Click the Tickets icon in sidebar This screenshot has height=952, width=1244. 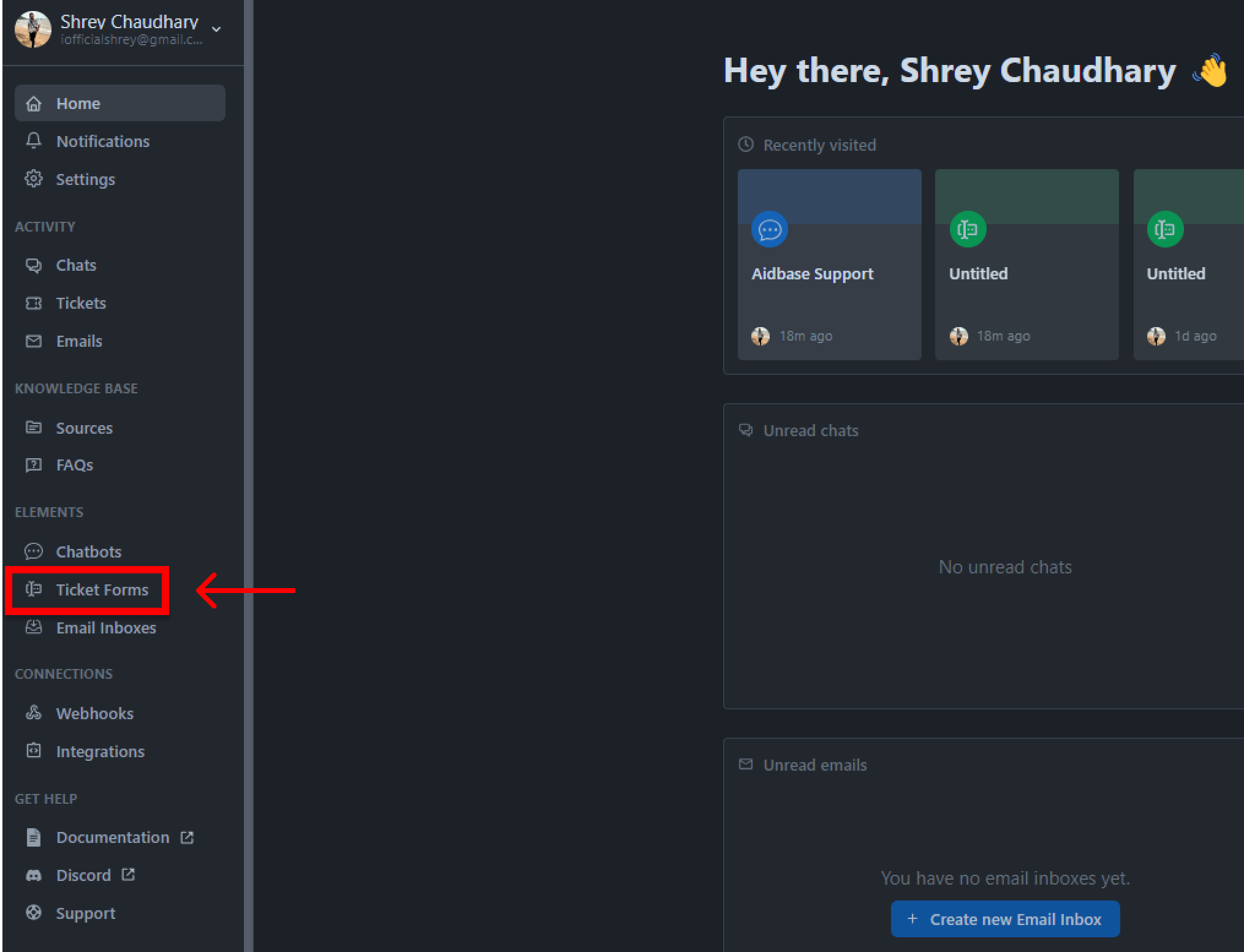pyautogui.click(x=34, y=303)
